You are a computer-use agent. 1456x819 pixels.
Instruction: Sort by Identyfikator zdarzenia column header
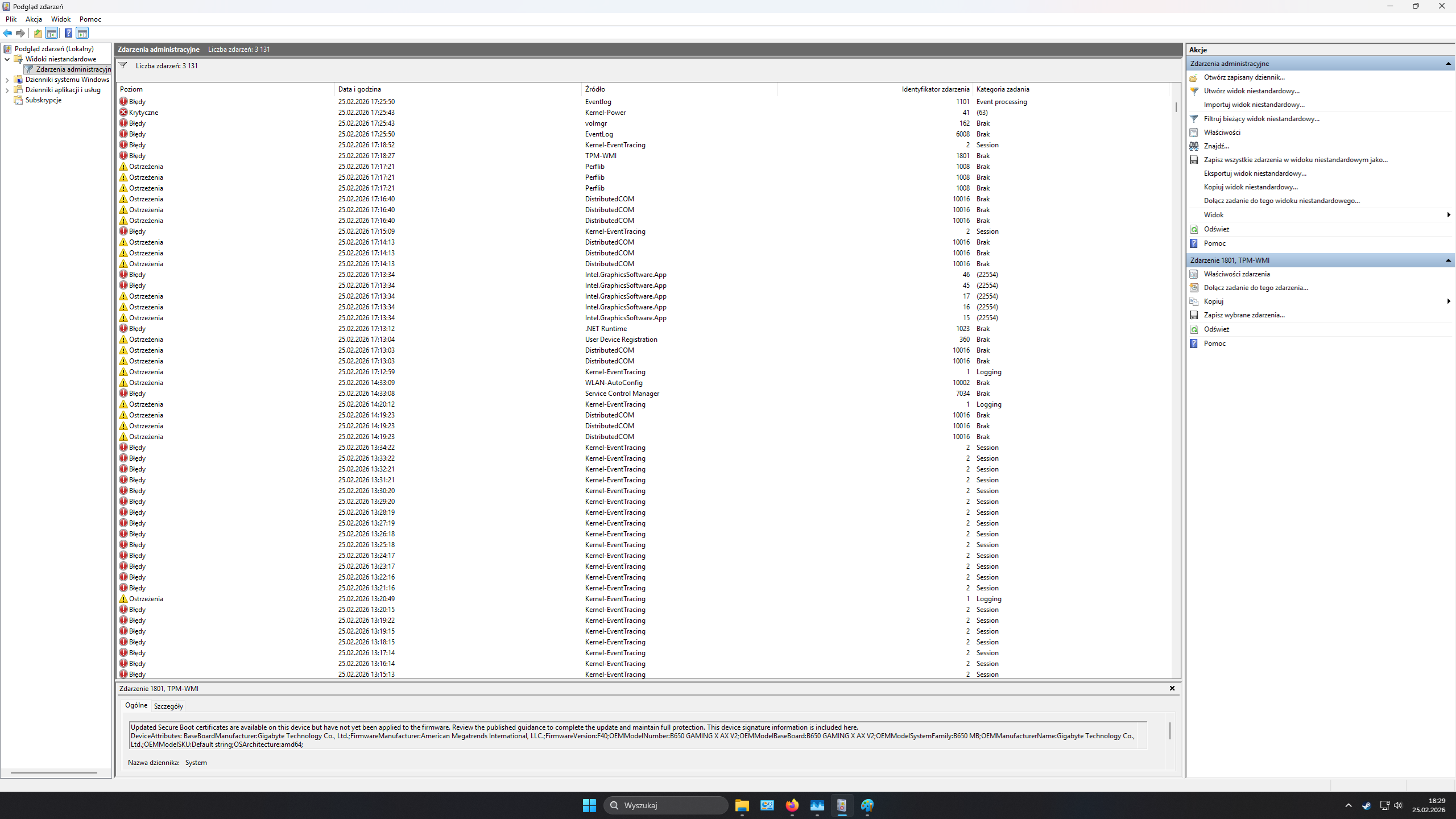tap(935, 89)
